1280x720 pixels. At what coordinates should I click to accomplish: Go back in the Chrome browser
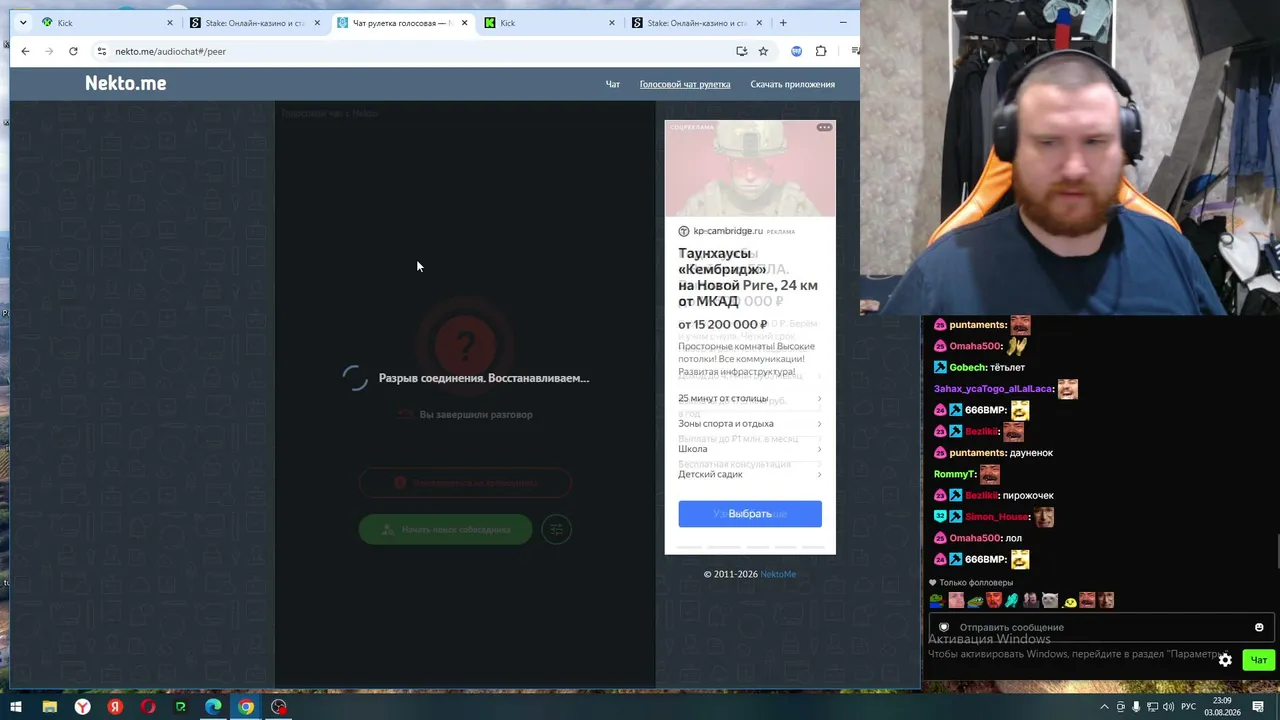(x=25, y=51)
